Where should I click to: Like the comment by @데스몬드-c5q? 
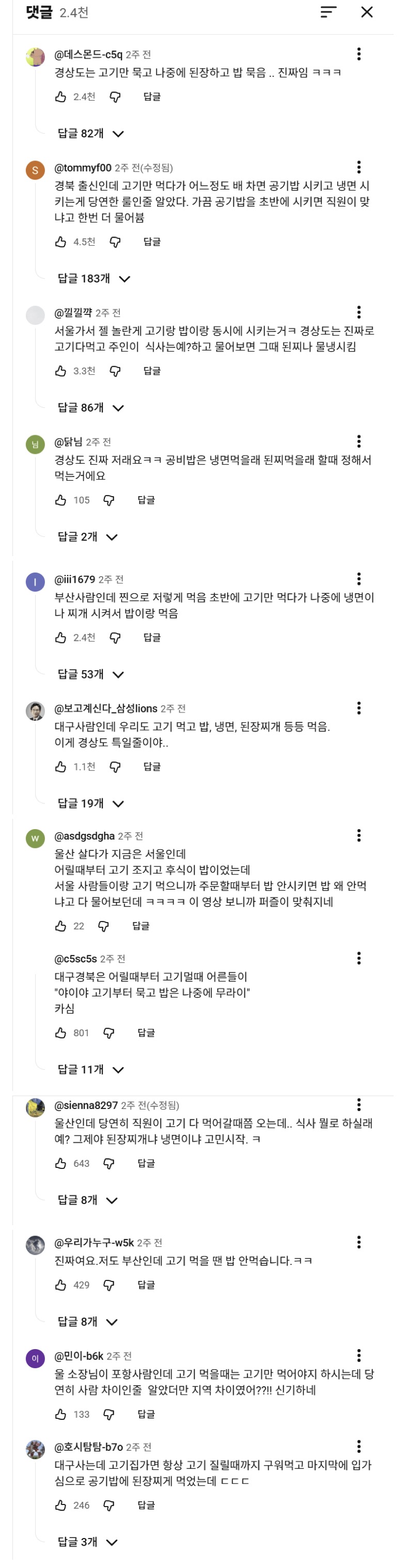pyautogui.click(x=61, y=97)
